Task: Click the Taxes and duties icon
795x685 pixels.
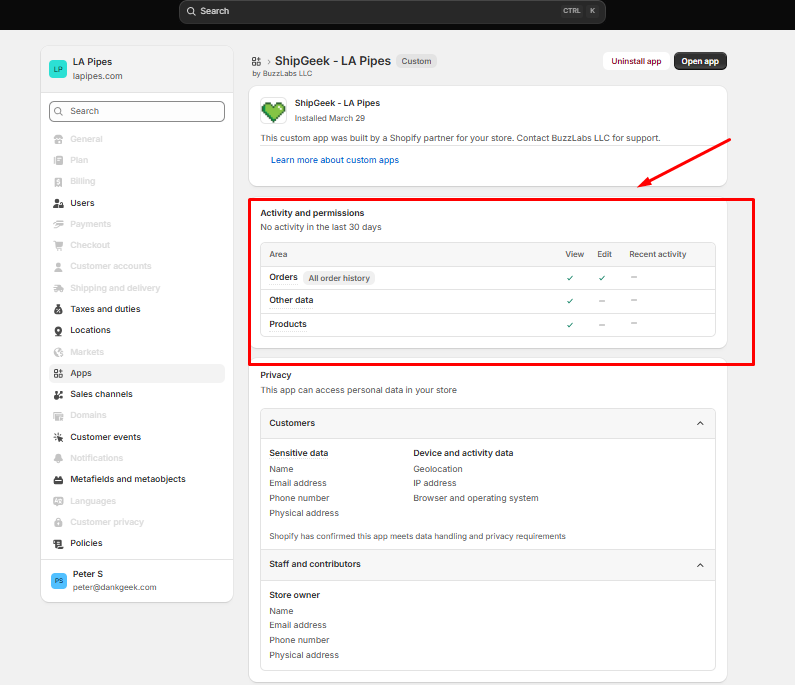Action: (x=58, y=309)
